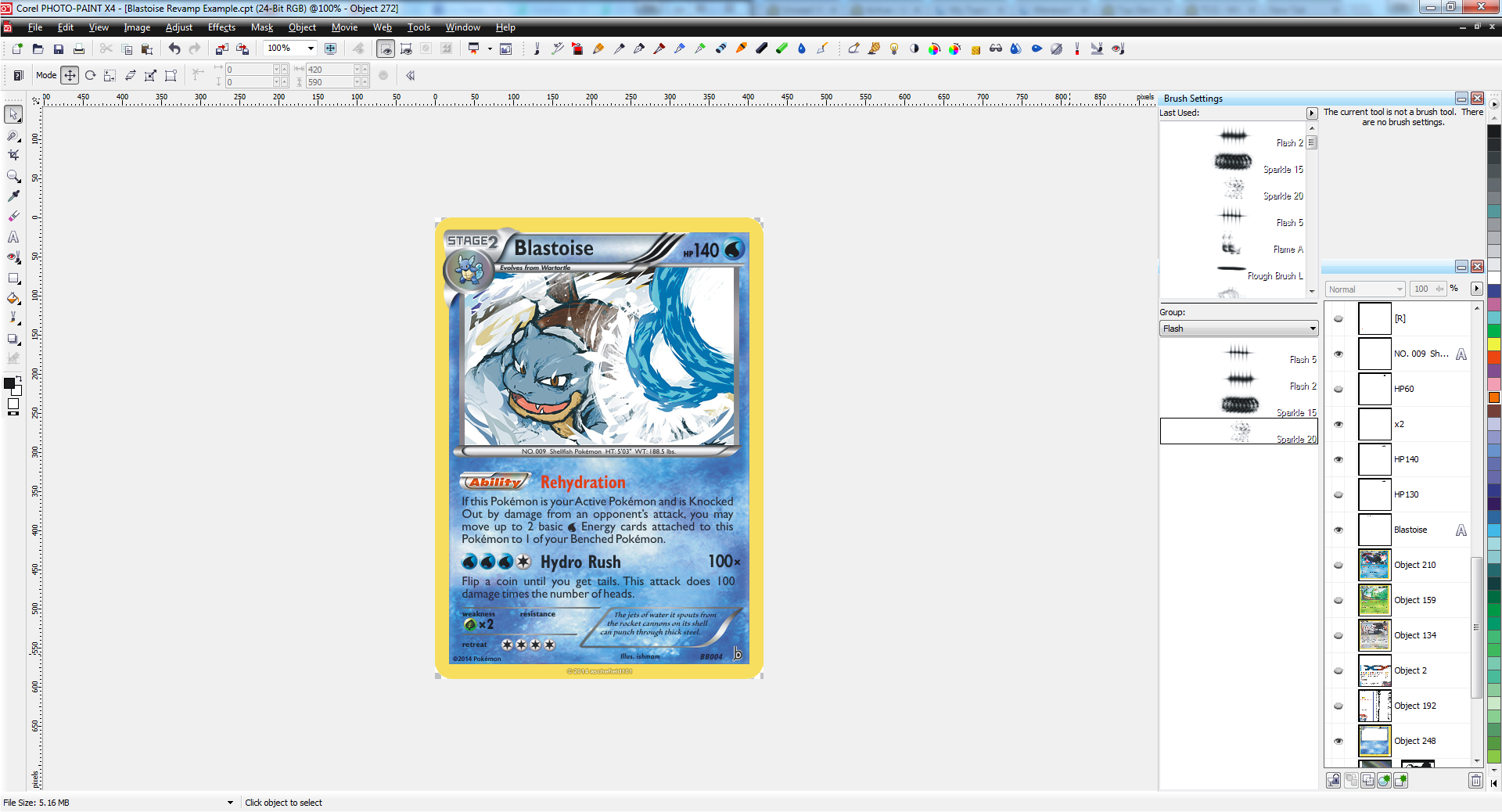Open the Image menu
Image resolution: width=1502 pixels, height=812 pixels.
pos(137,27)
